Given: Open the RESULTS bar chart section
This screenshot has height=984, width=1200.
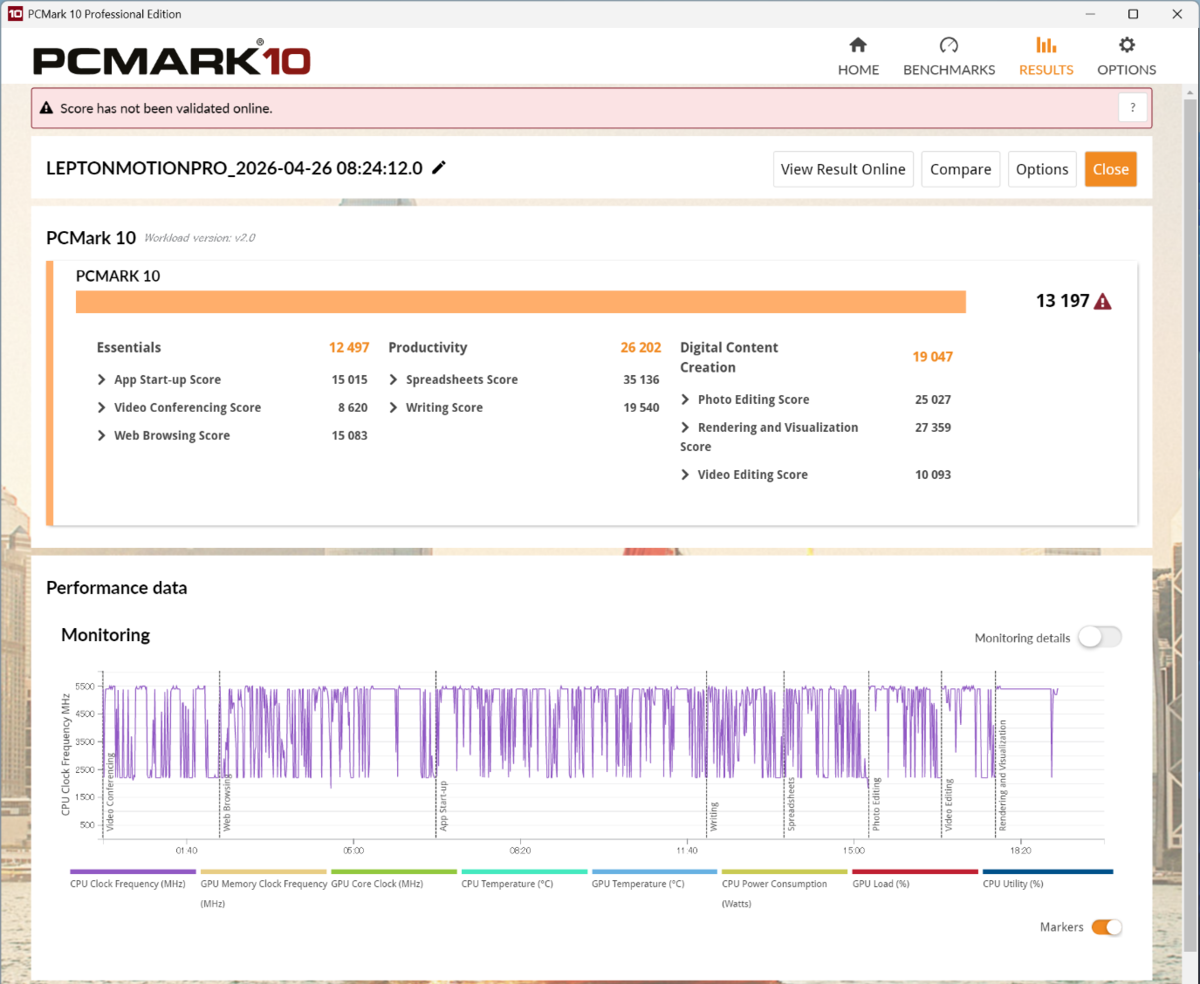Looking at the screenshot, I should point(1046,57).
